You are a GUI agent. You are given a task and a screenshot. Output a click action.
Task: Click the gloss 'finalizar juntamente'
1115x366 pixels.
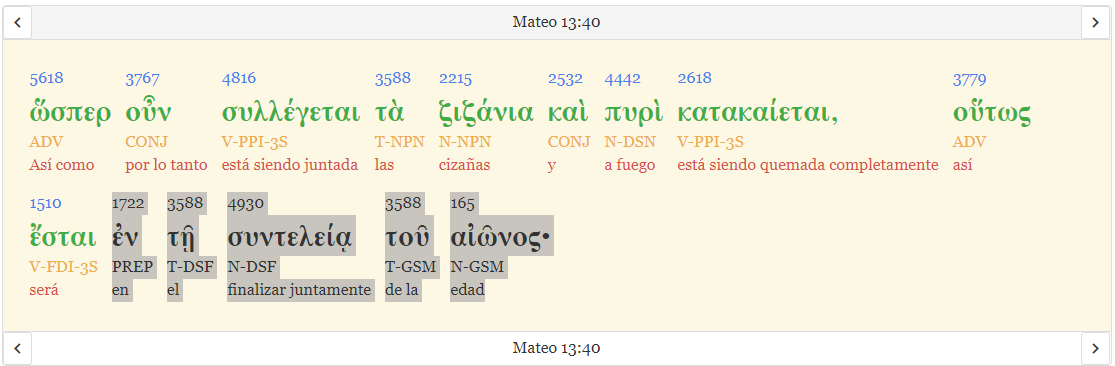[x=299, y=291]
